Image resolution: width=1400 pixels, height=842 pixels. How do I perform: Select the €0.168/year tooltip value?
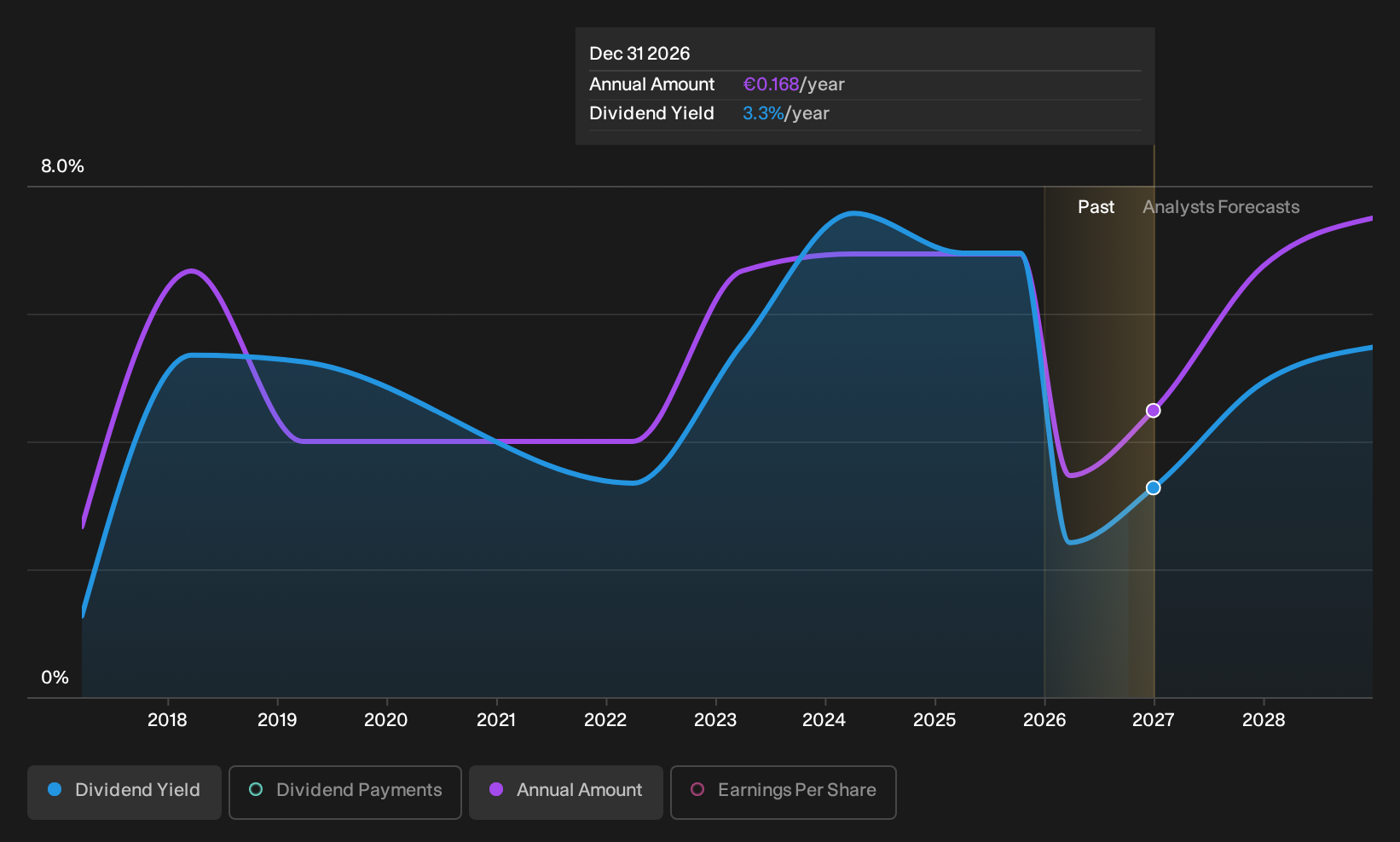coord(794,84)
